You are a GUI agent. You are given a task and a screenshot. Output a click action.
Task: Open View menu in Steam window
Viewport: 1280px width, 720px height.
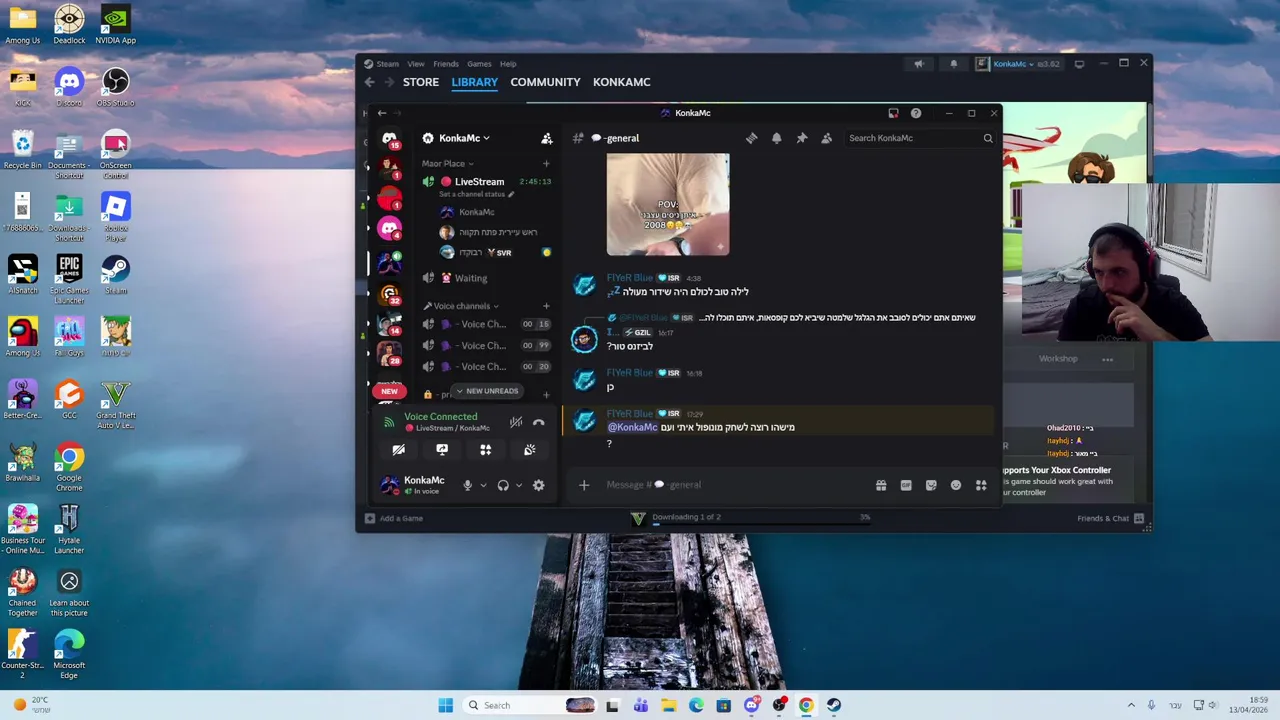(x=415, y=64)
